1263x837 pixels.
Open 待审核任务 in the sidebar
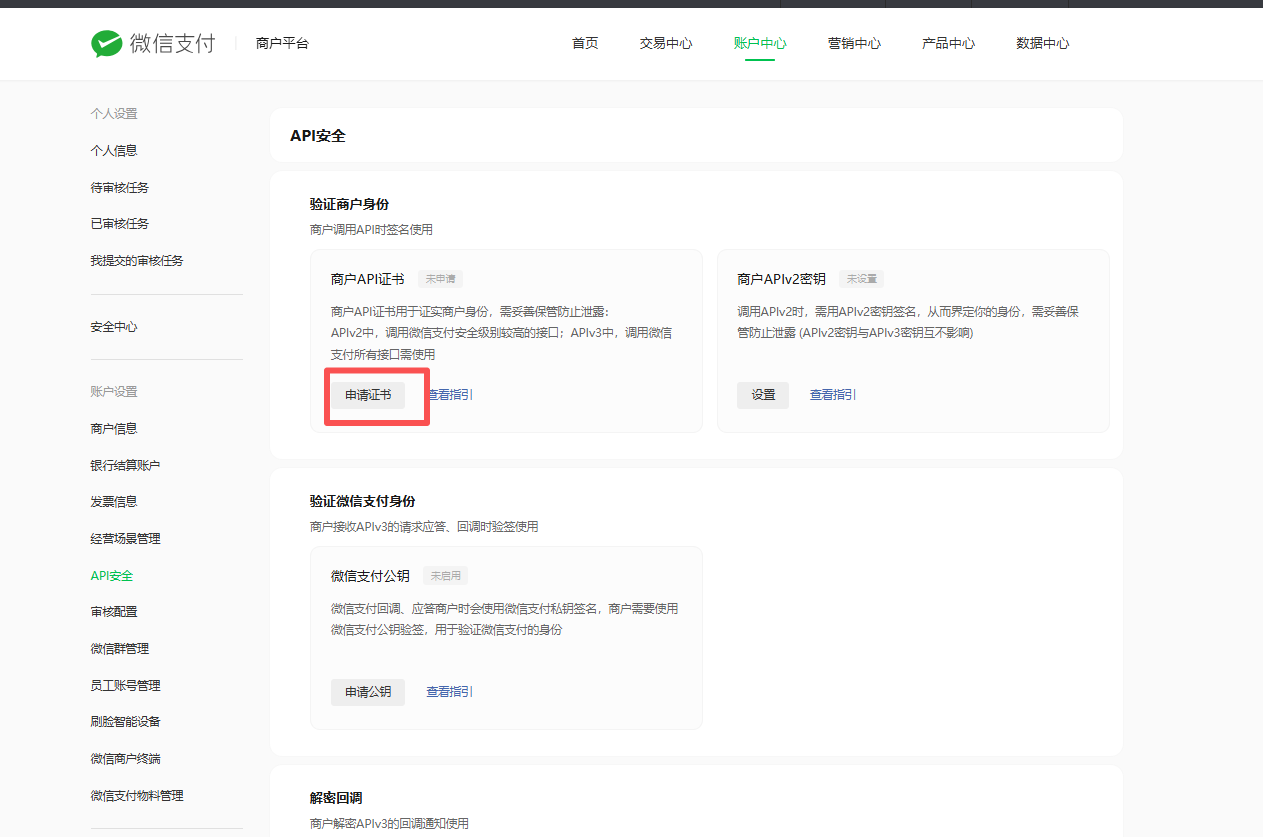119,188
